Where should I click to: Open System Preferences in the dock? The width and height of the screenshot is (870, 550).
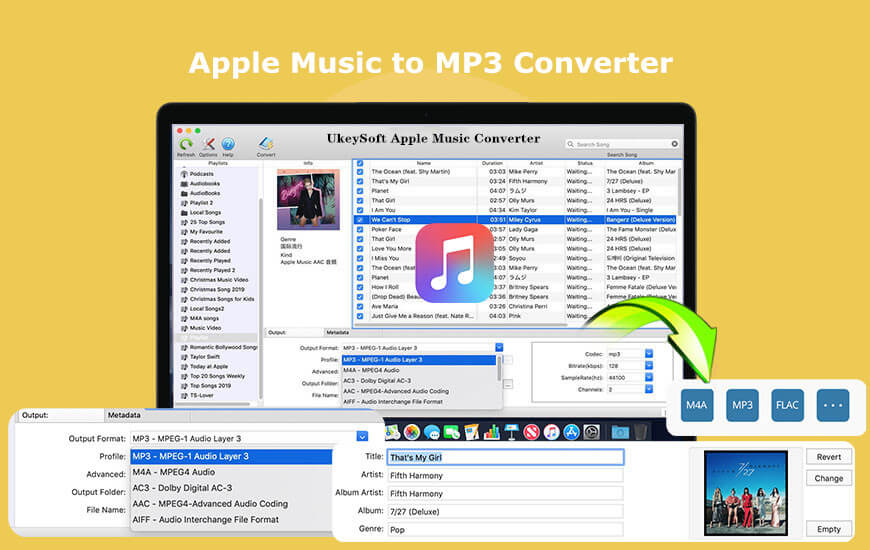click(592, 432)
